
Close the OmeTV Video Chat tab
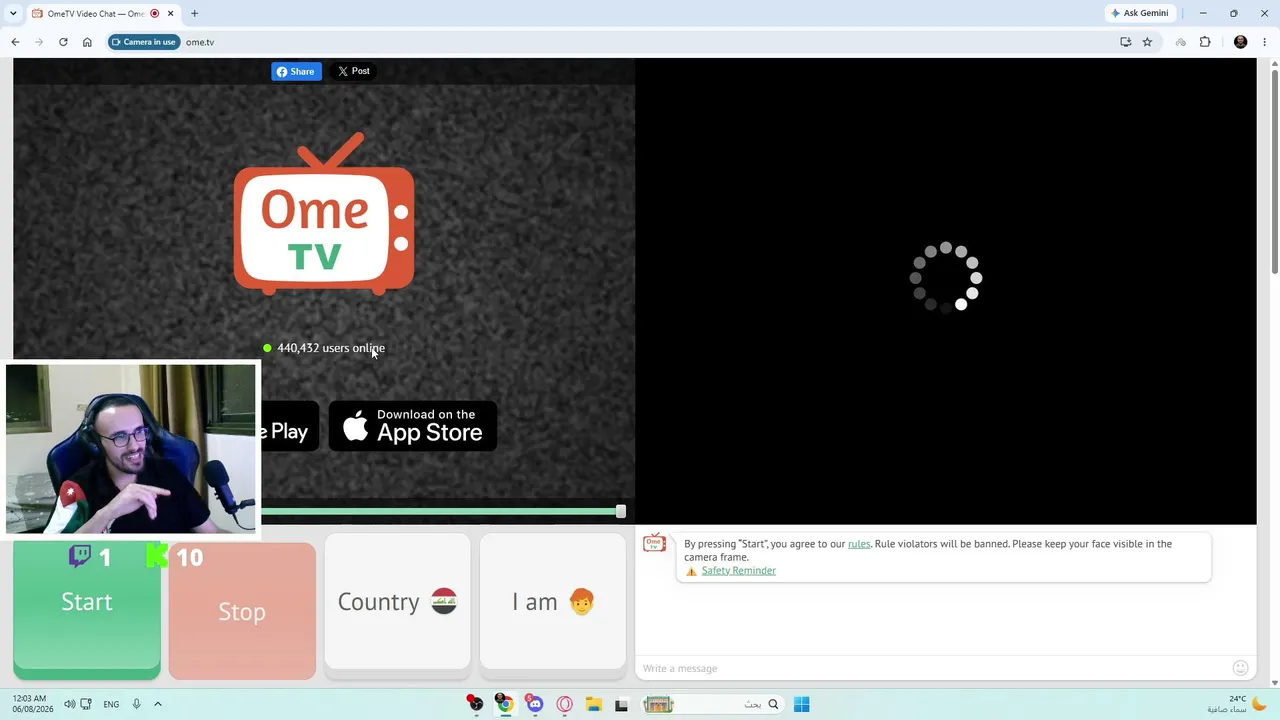click(171, 14)
